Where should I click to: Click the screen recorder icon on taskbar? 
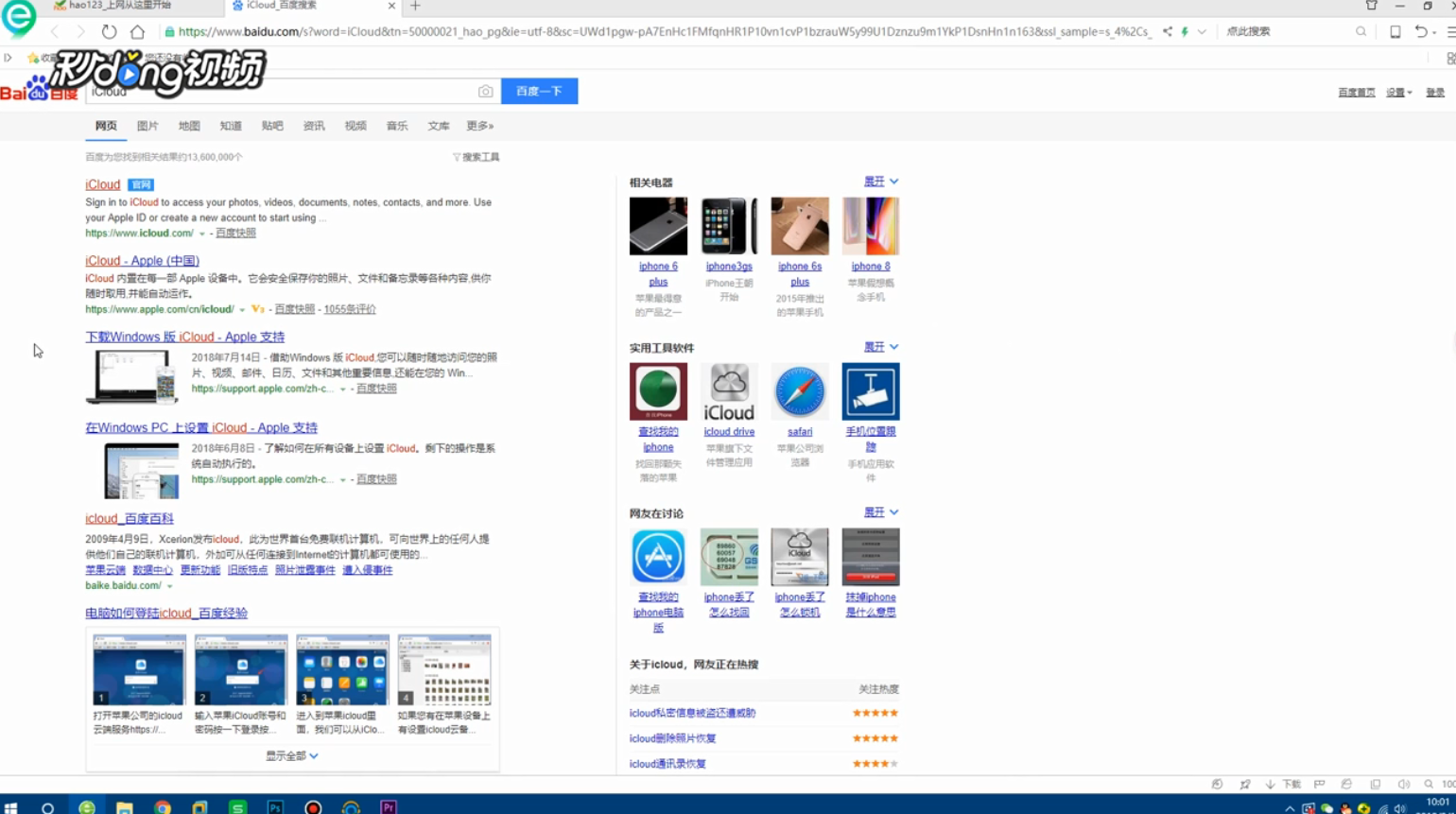click(313, 807)
